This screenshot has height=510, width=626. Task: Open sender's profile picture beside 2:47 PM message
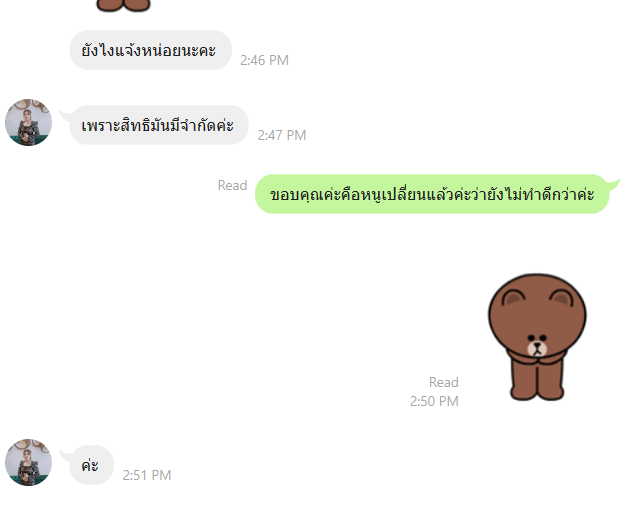tap(28, 122)
